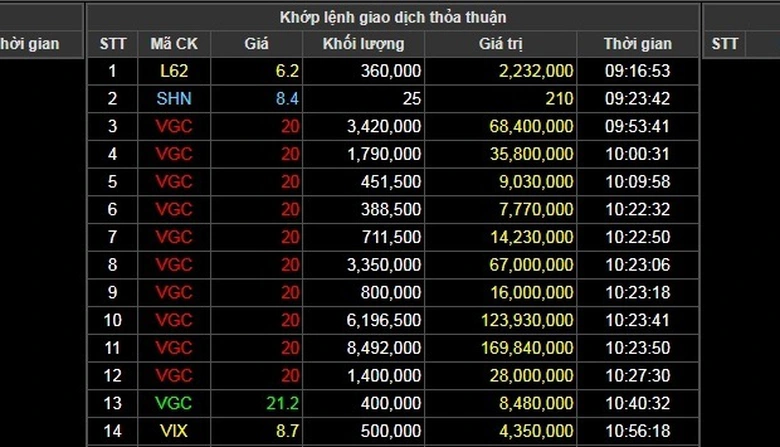The width and height of the screenshot is (780, 447).
Task: Click the Giá column header
Action: [257, 44]
